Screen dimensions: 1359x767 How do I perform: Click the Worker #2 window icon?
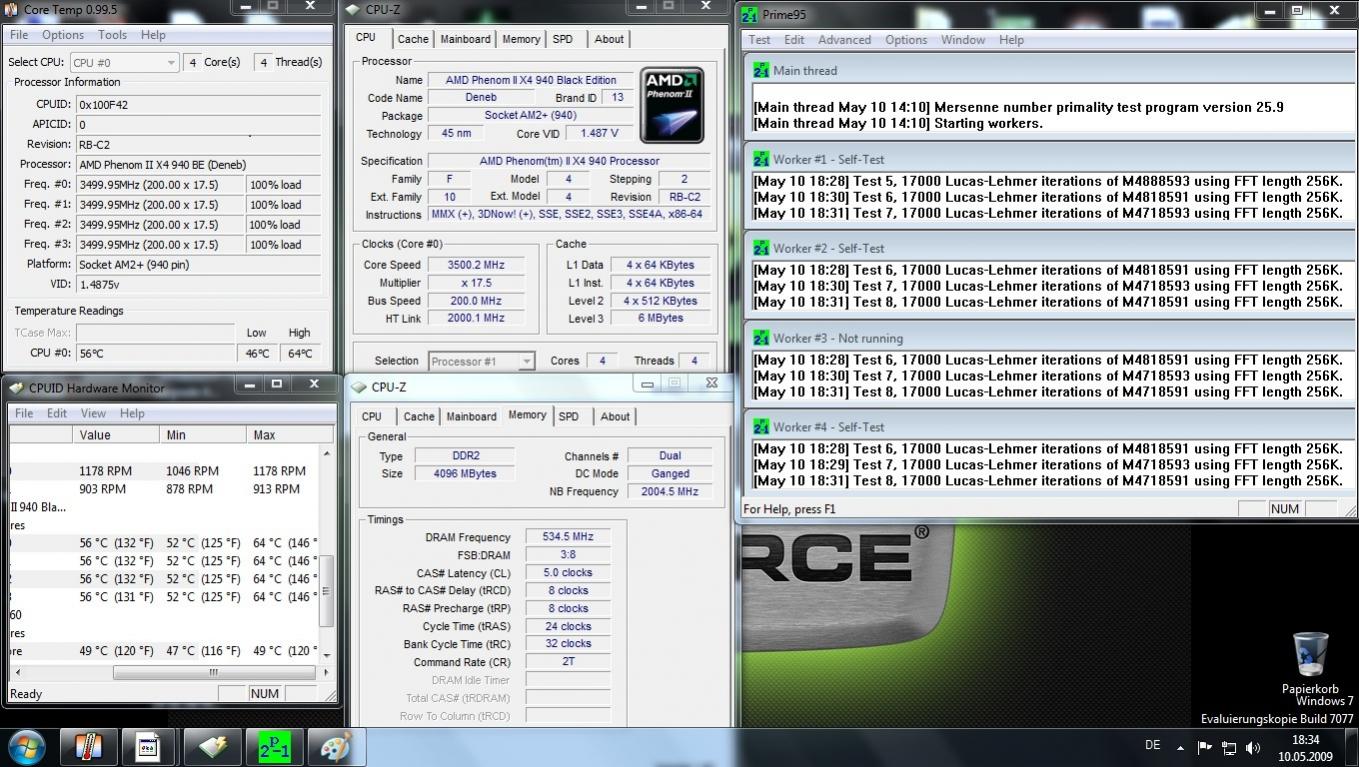(761, 248)
